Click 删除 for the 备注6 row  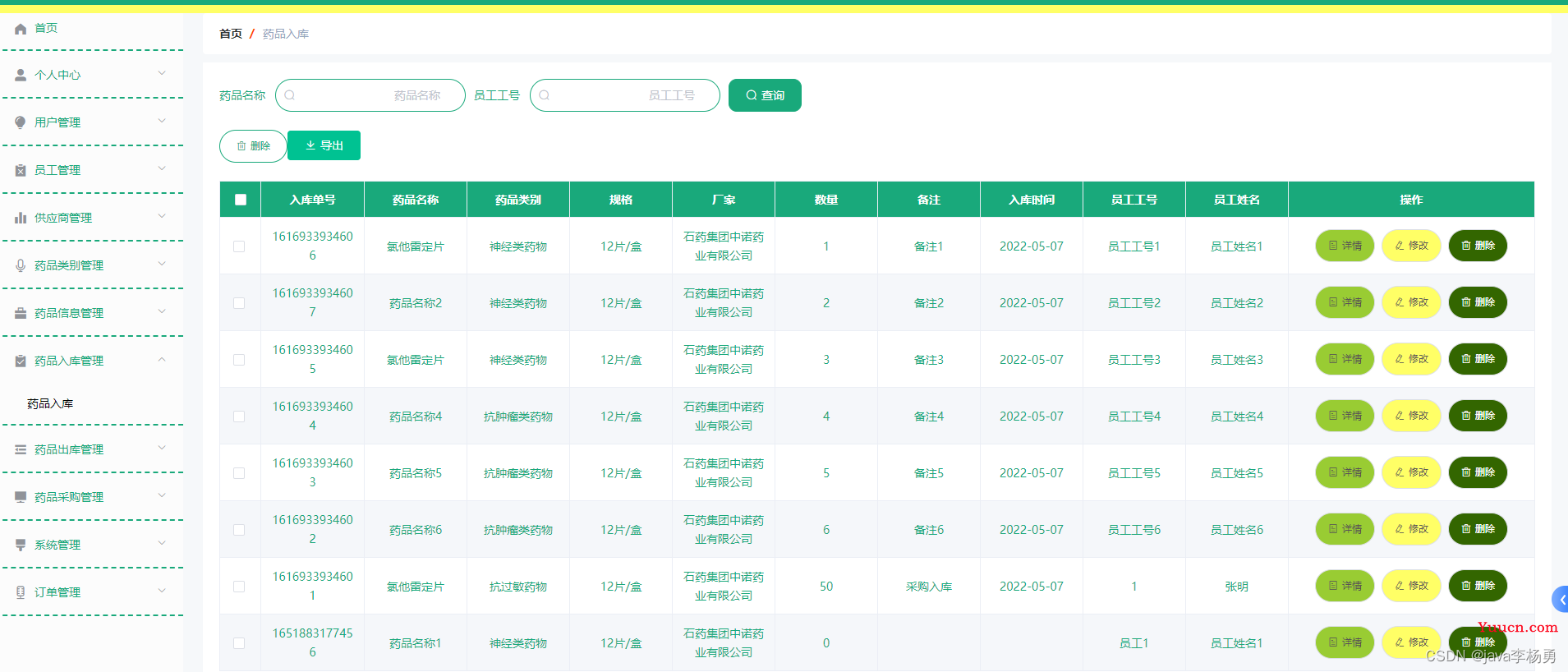pyautogui.click(x=1478, y=529)
